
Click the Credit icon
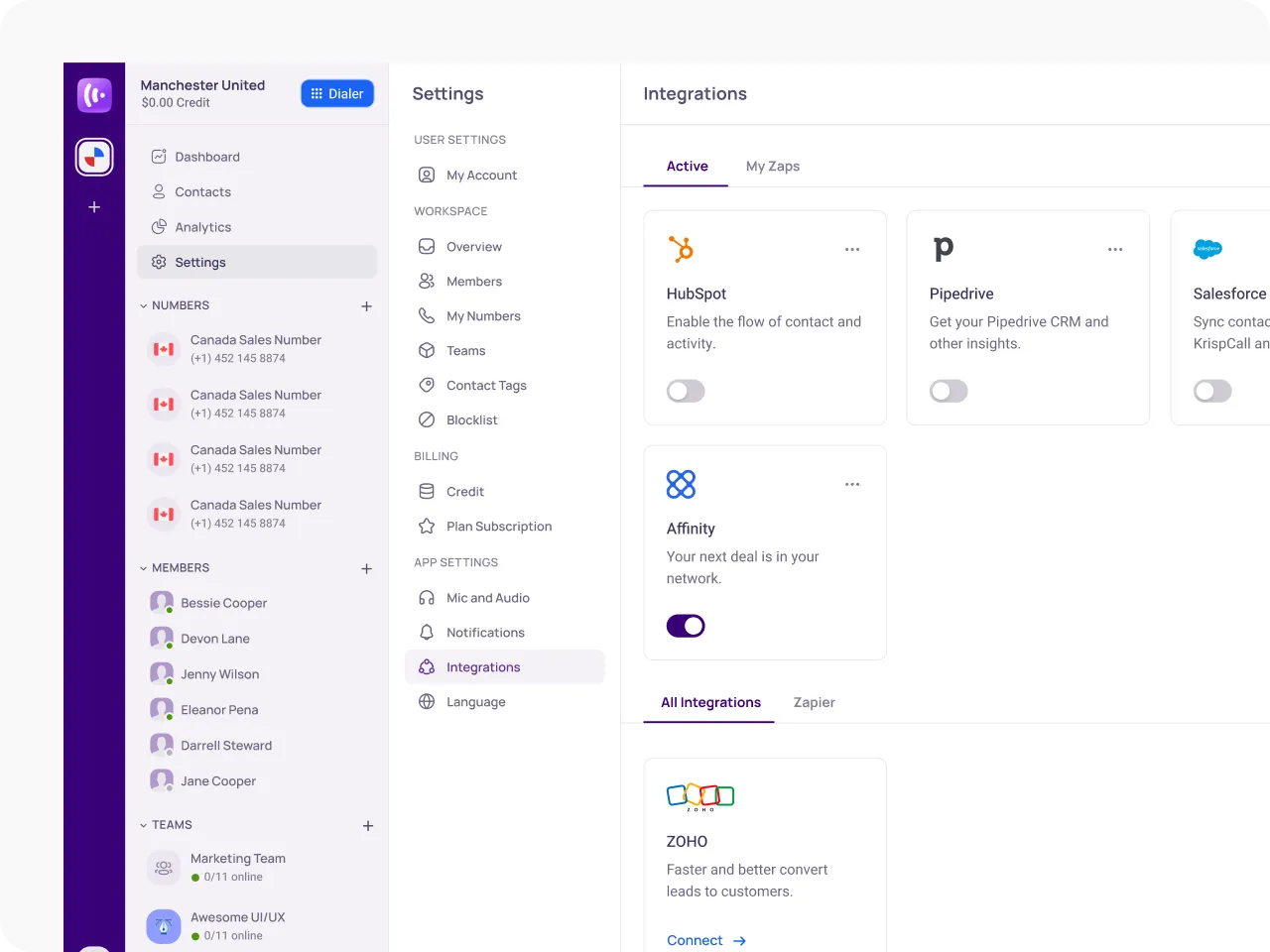click(x=427, y=492)
